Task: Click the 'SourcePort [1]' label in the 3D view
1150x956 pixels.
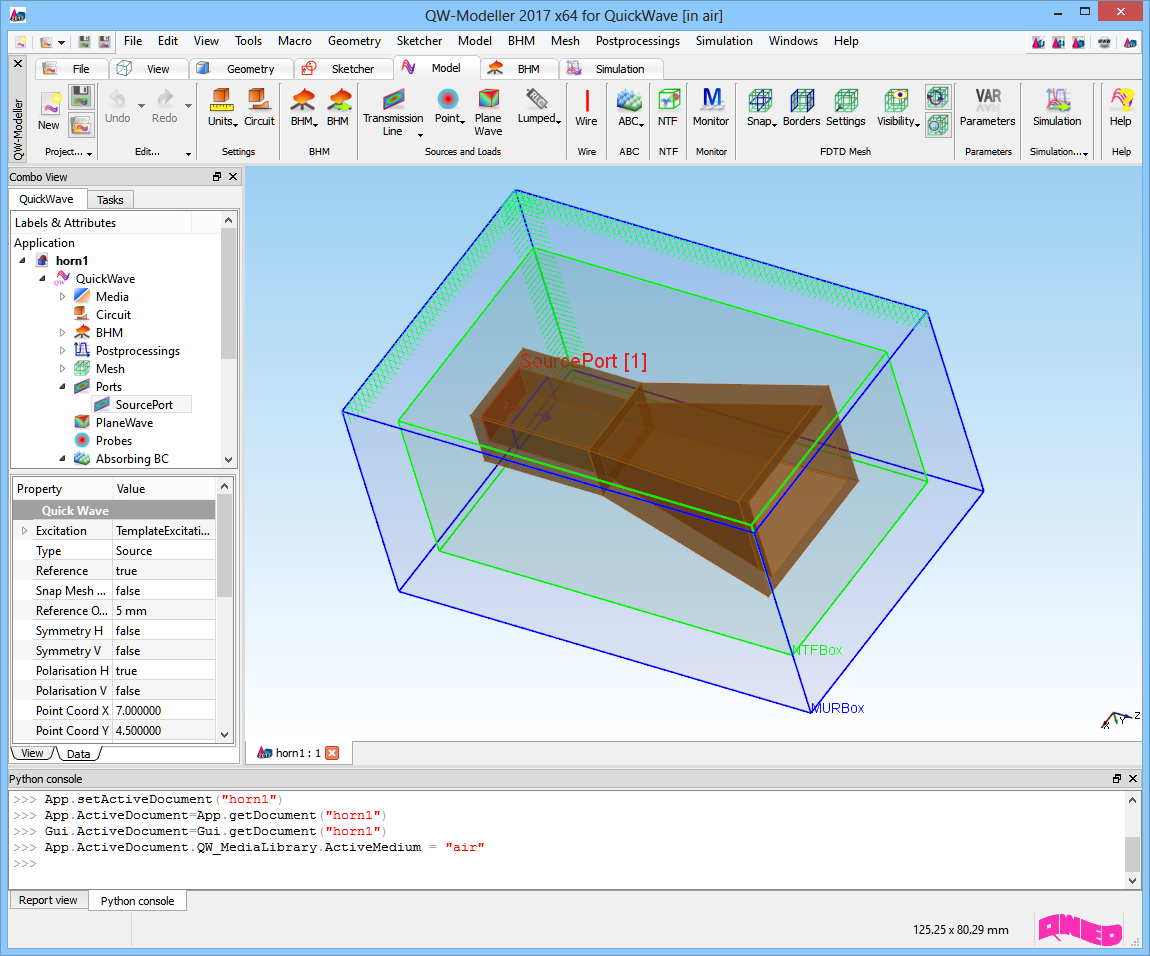Action: click(x=584, y=361)
